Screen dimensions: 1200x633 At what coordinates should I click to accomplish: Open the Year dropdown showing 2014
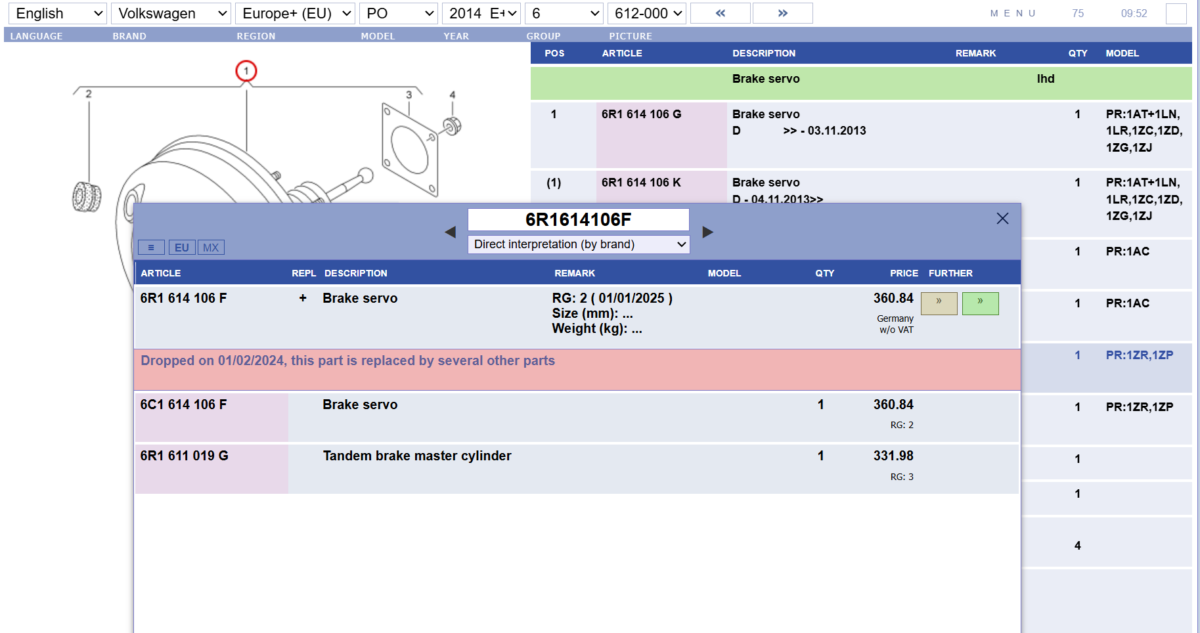click(x=482, y=13)
